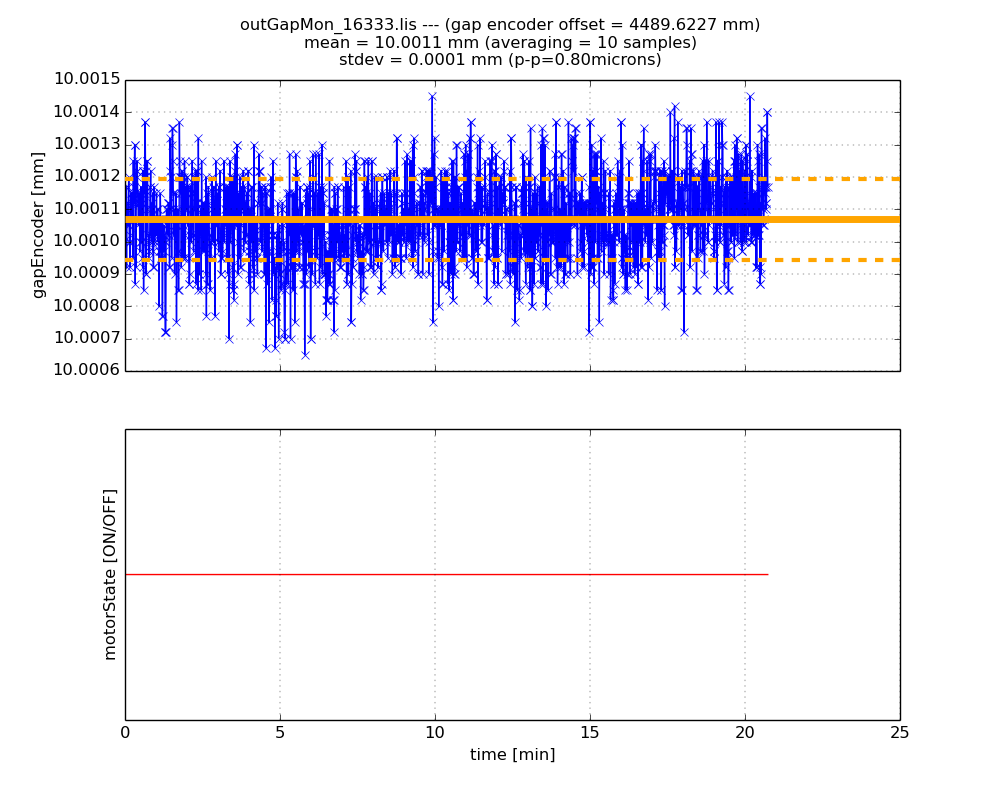Click the stdev text in the title
The height and width of the screenshot is (800, 1000).
pyautogui.click(x=500, y=60)
